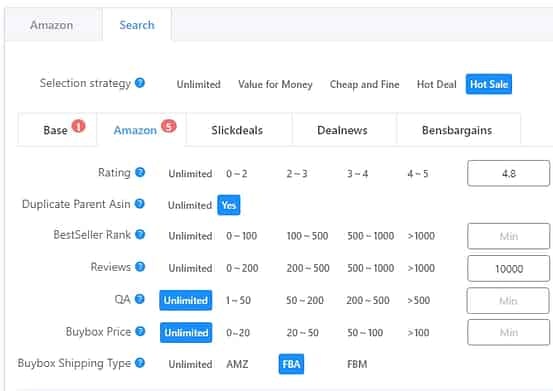Open the Amazon filter sub-tab
The image size is (553, 391).
pyautogui.click(x=141, y=130)
